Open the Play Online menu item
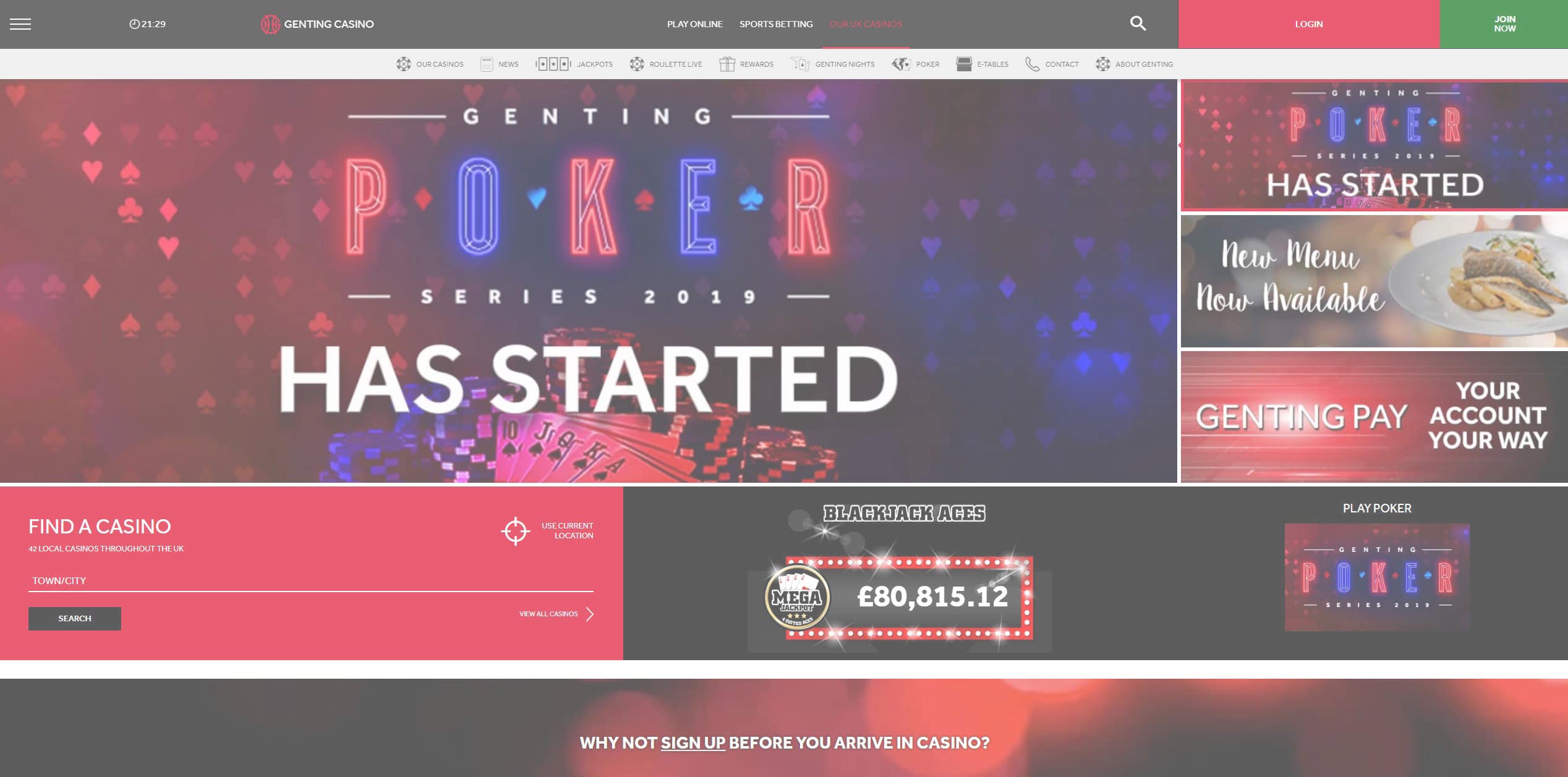Image resolution: width=1568 pixels, height=777 pixels. pyautogui.click(x=694, y=24)
